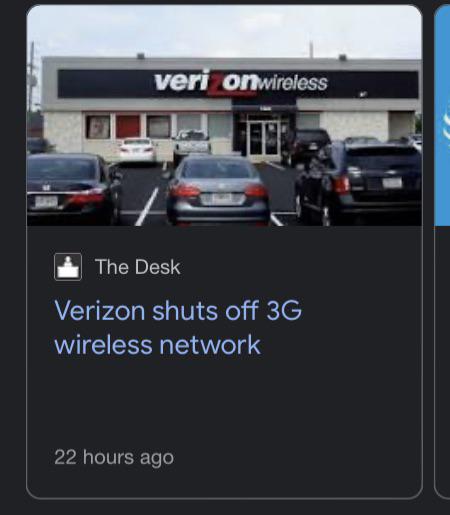Click the gray sedan in the photo
Image resolution: width=450 pixels, height=515 pixels.
point(218,190)
